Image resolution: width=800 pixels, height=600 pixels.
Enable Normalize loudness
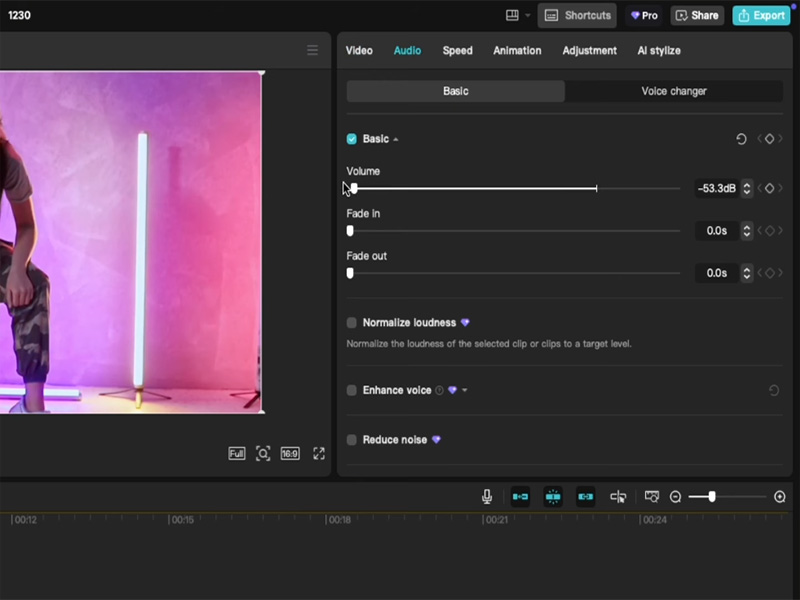[351, 323]
